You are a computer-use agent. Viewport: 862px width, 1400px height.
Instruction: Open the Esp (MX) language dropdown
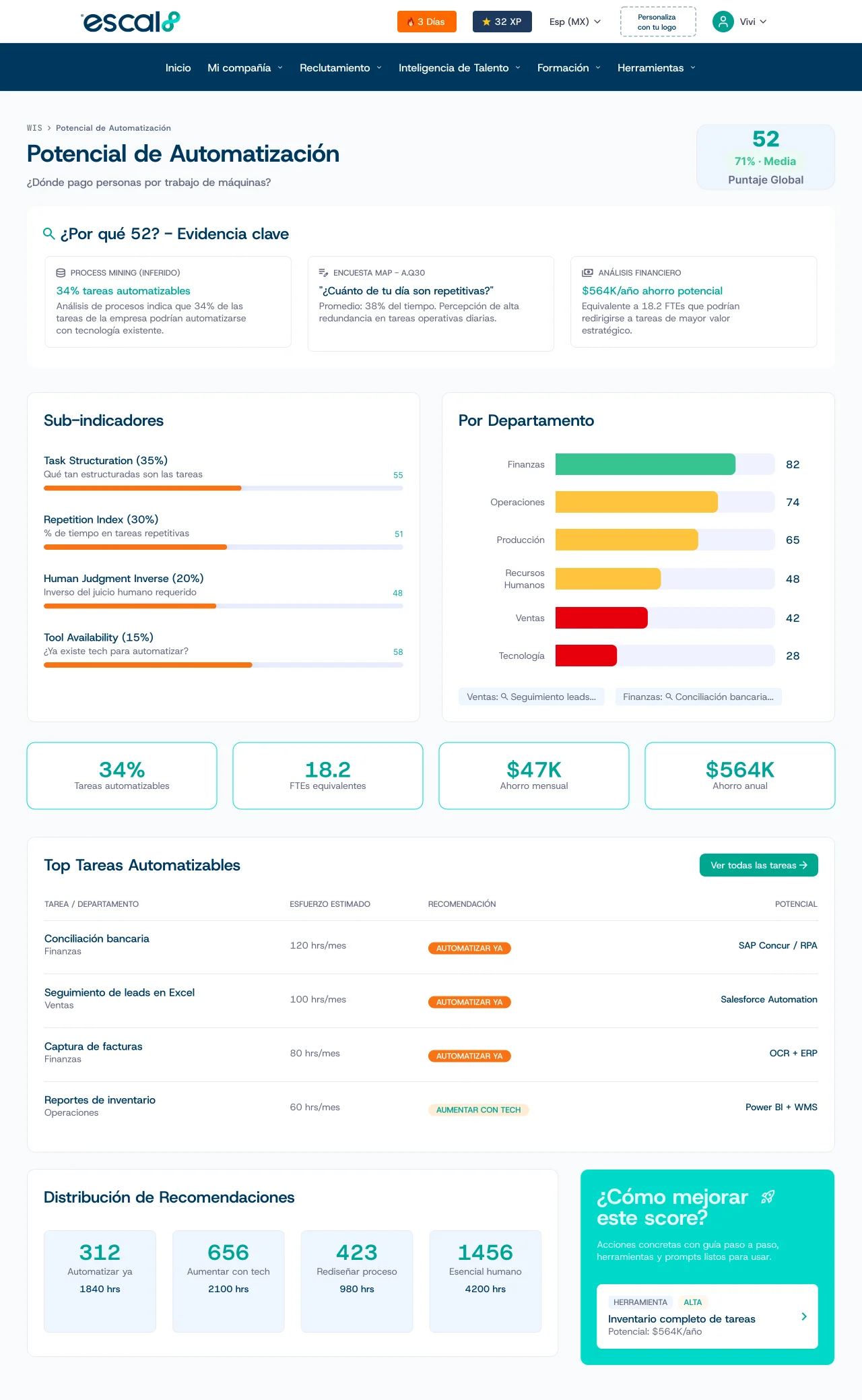point(575,22)
